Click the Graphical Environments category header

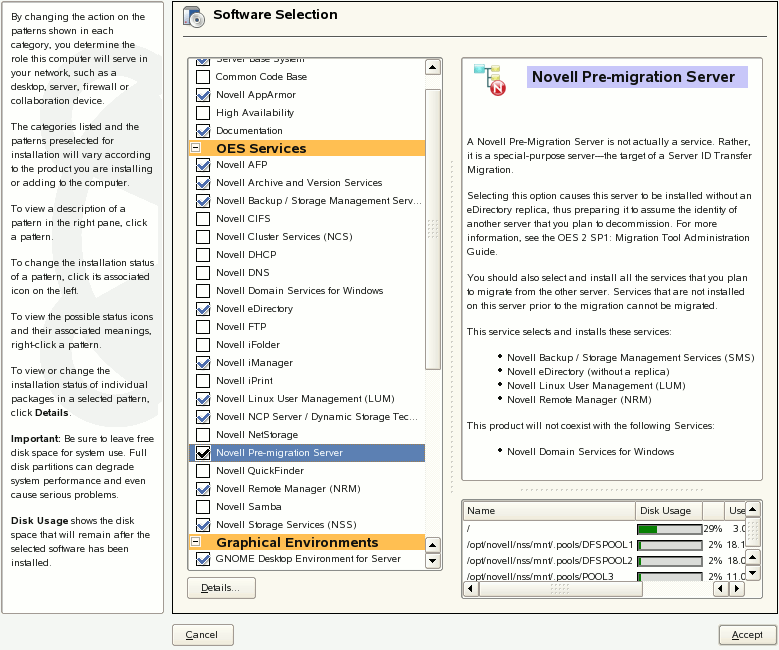click(307, 542)
